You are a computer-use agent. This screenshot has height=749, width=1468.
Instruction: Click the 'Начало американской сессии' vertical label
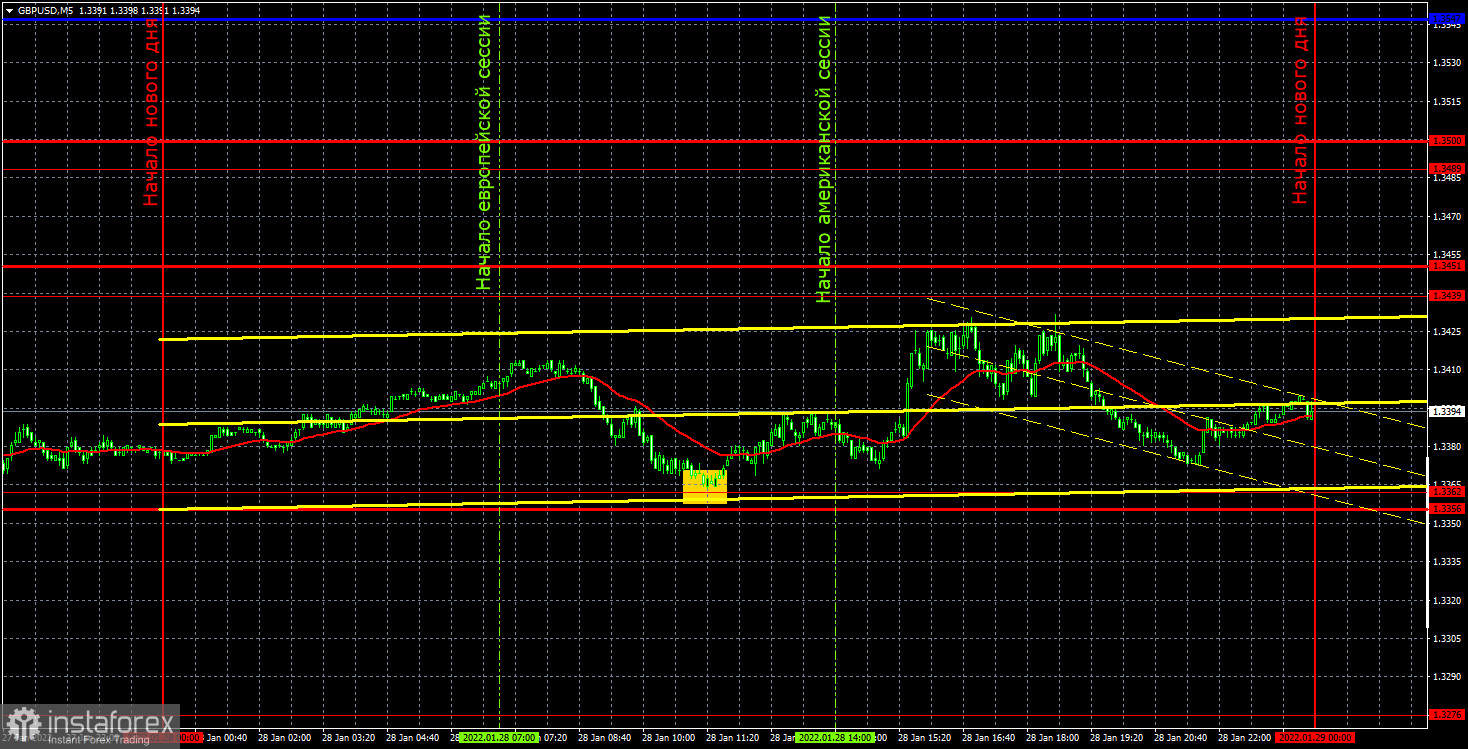824,158
